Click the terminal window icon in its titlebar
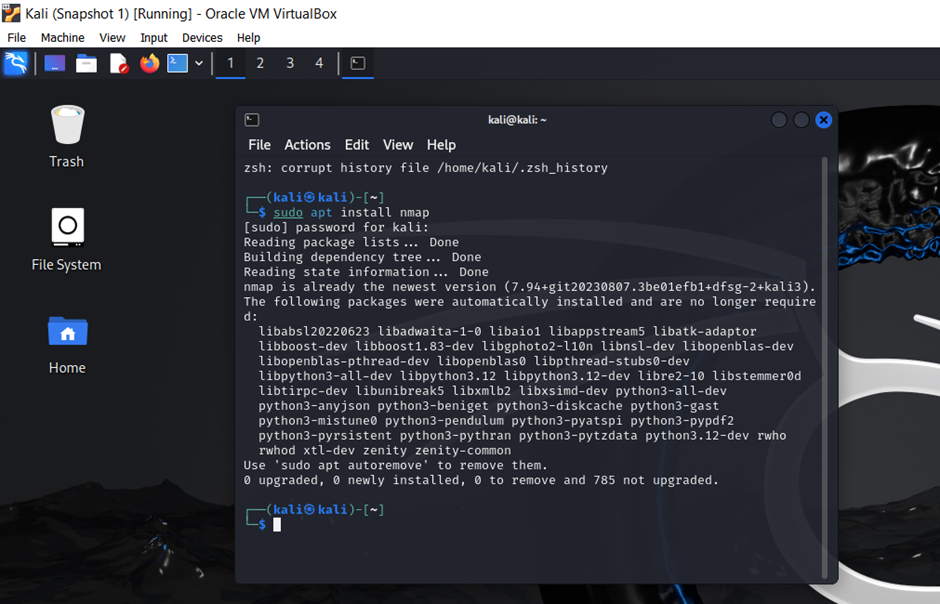 [x=251, y=119]
